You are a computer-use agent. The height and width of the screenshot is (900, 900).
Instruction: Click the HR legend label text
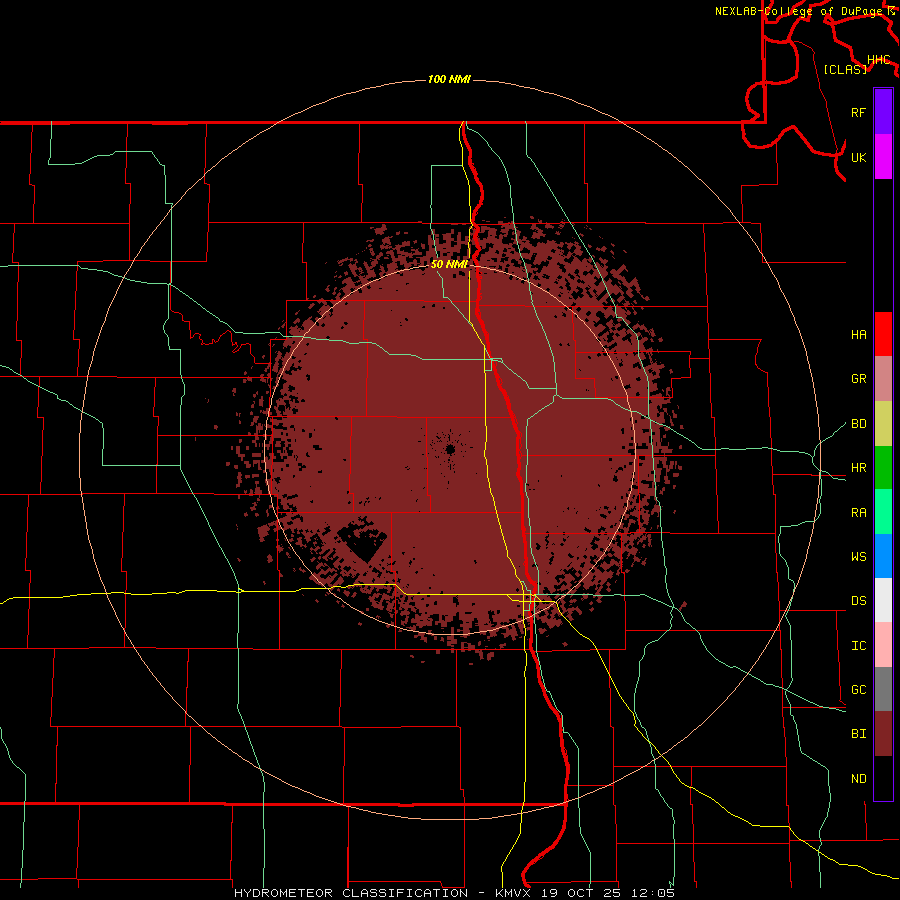pos(858,468)
